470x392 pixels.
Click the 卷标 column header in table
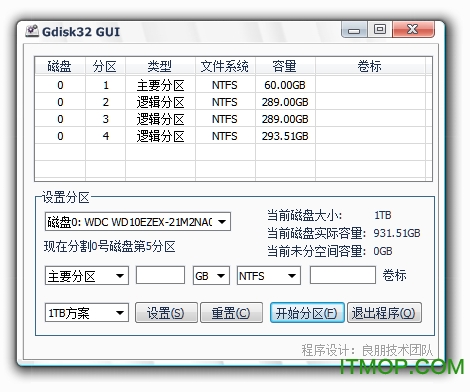[370, 66]
